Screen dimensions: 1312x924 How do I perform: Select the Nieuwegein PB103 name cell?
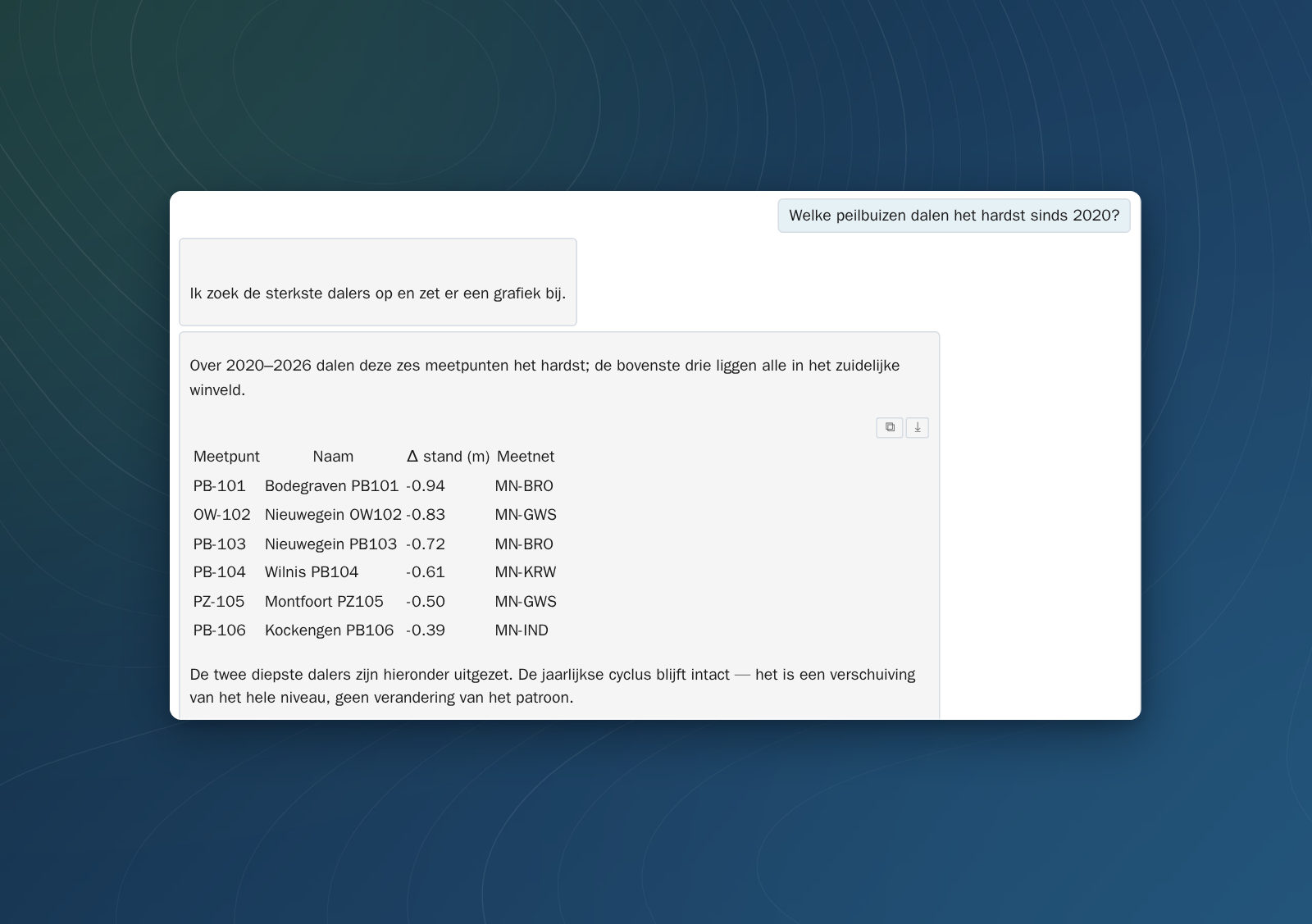click(x=330, y=544)
